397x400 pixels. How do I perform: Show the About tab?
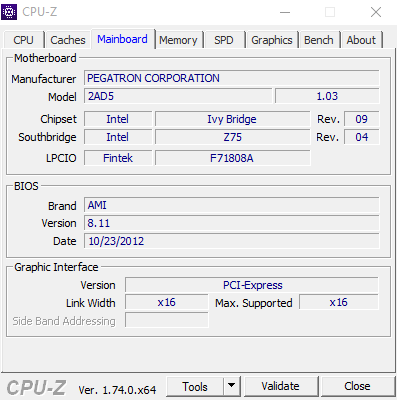pos(361,40)
